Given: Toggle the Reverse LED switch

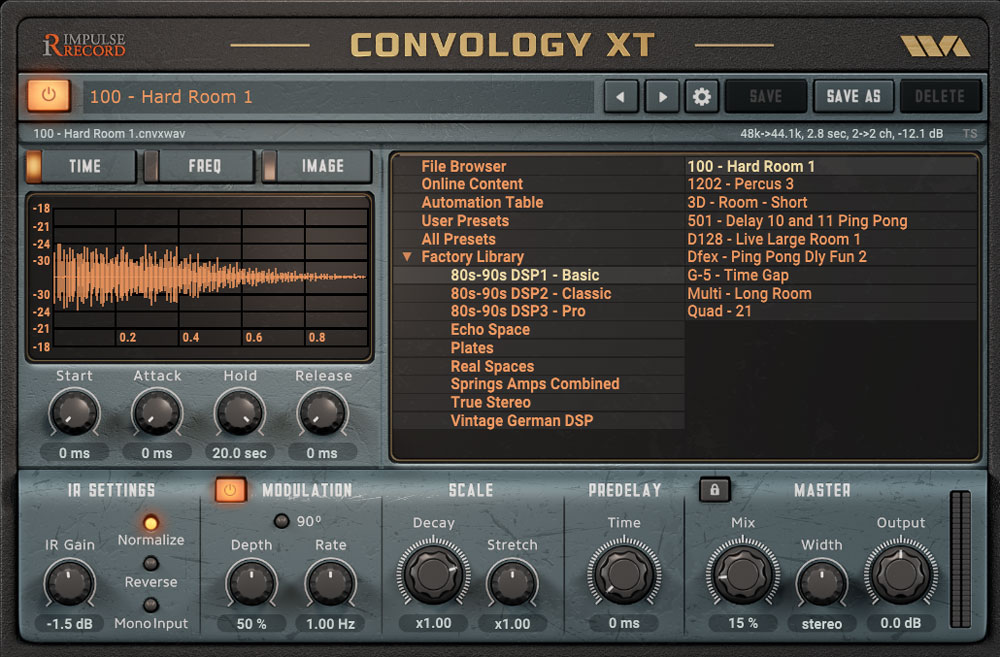Looking at the screenshot, I should [151, 564].
